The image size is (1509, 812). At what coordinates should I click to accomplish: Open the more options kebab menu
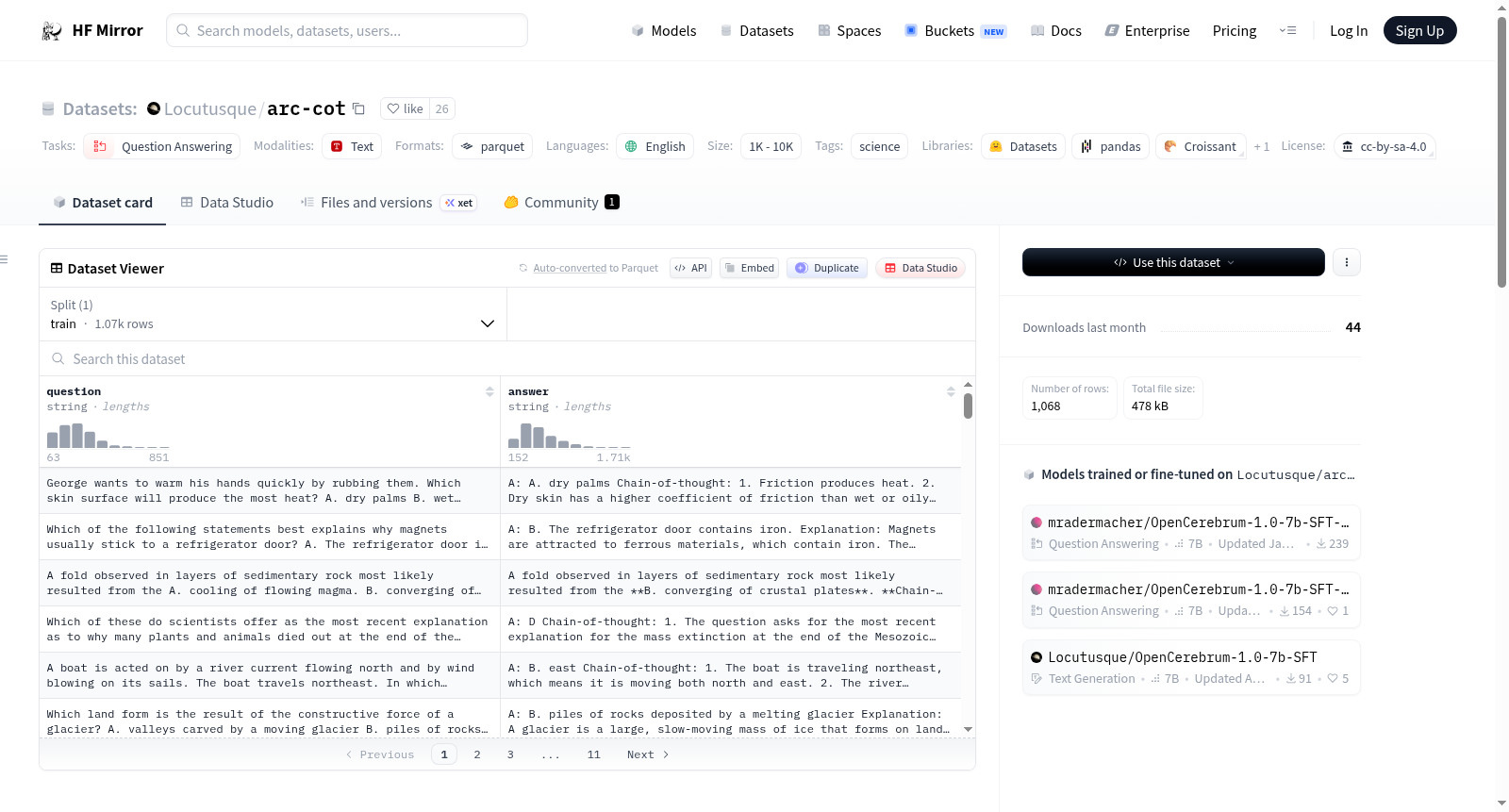point(1347,262)
